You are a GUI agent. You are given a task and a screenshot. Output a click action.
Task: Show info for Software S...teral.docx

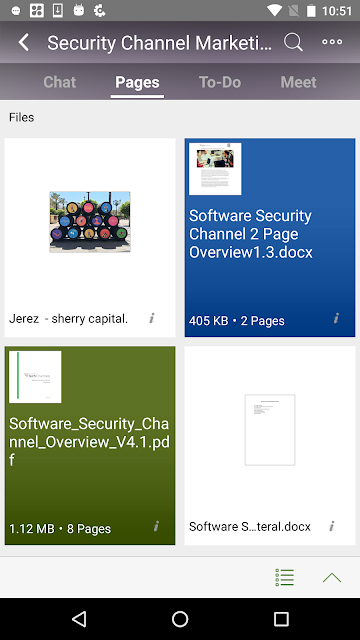[332, 526]
